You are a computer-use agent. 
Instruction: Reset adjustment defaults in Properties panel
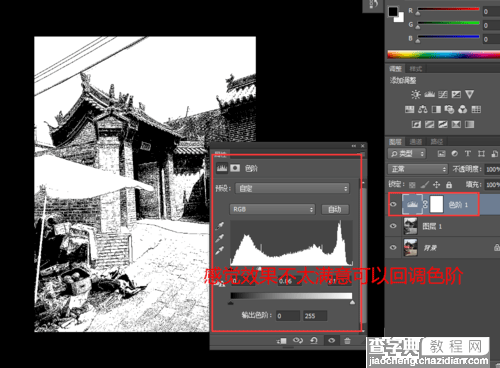coord(314,340)
